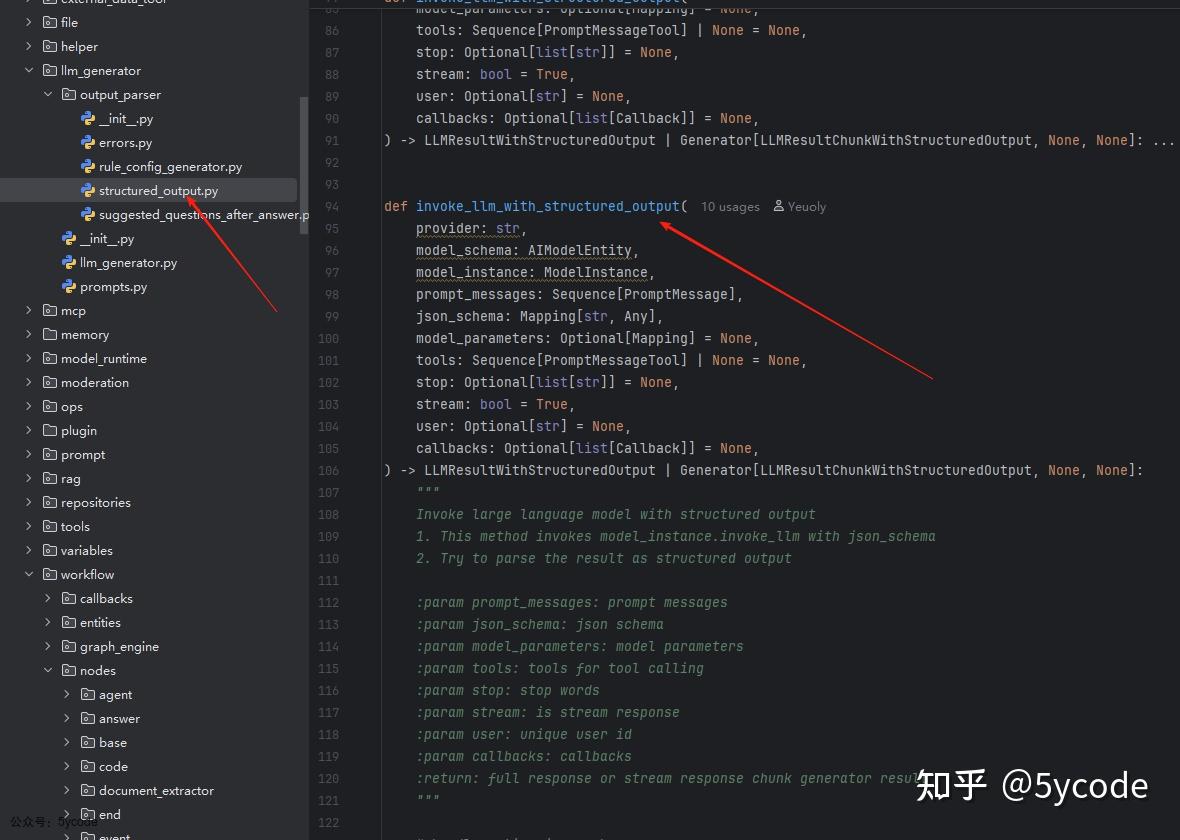The width and height of the screenshot is (1180, 840).
Task: Open the "10 usages" inlay hint
Action: pyautogui.click(x=730, y=206)
